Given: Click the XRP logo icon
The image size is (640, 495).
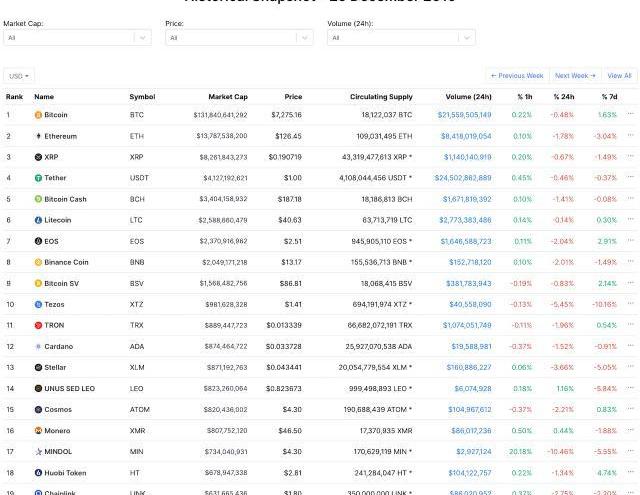Looking at the screenshot, I should coord(39,157).
